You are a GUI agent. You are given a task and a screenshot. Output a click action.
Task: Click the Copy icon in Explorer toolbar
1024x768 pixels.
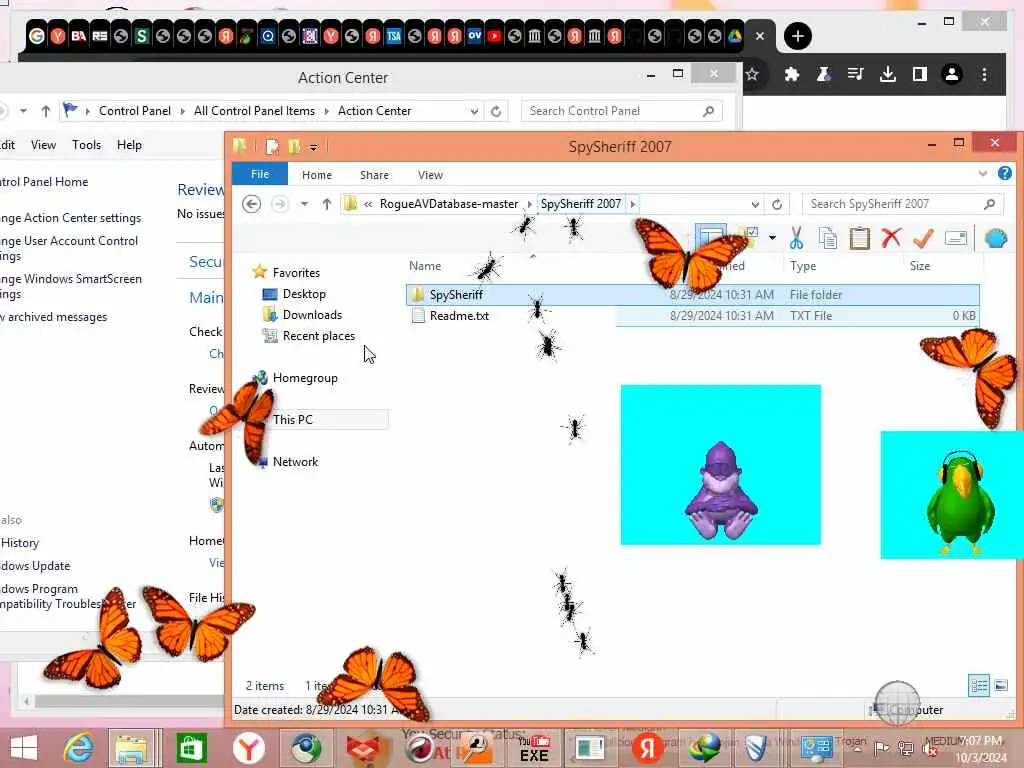pos(827,238)
